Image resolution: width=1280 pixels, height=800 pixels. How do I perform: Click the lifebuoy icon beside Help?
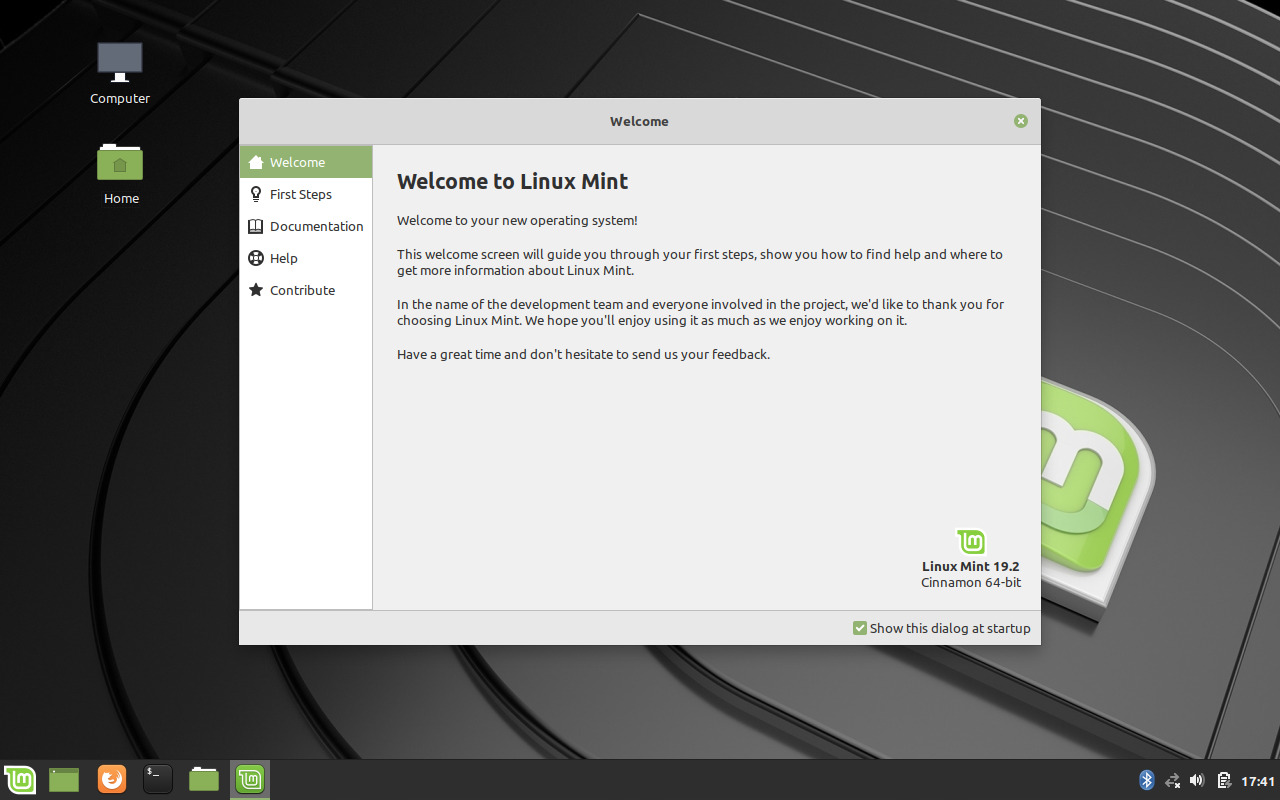point(256,258)
